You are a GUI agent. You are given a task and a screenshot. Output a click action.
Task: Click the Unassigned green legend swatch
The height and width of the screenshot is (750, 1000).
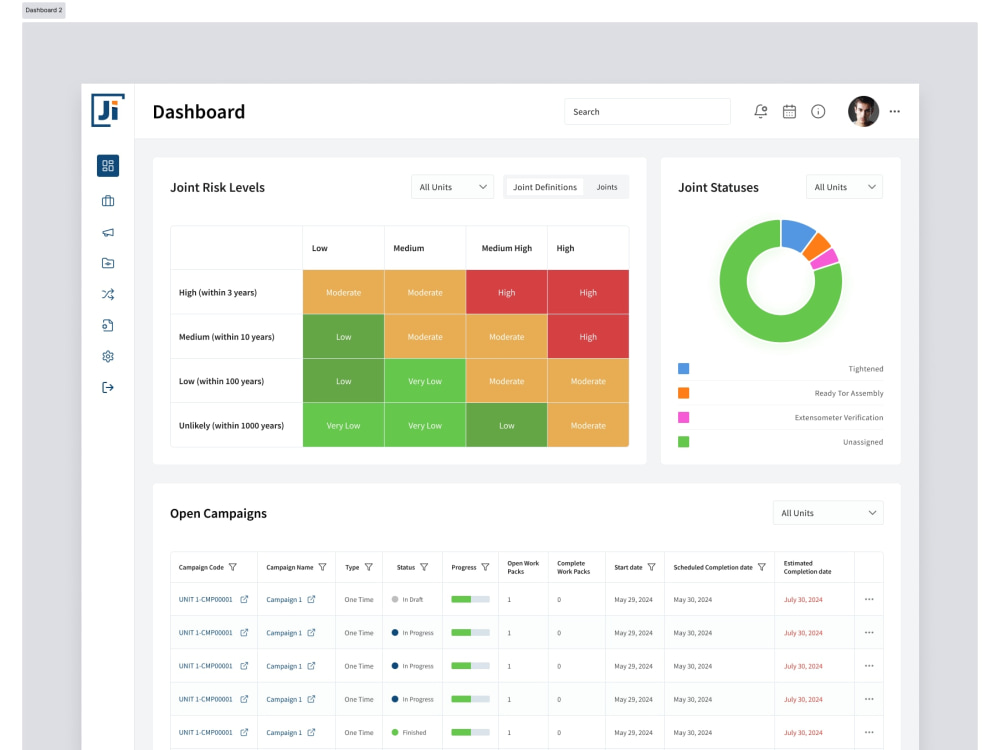(x=684, y=441)
